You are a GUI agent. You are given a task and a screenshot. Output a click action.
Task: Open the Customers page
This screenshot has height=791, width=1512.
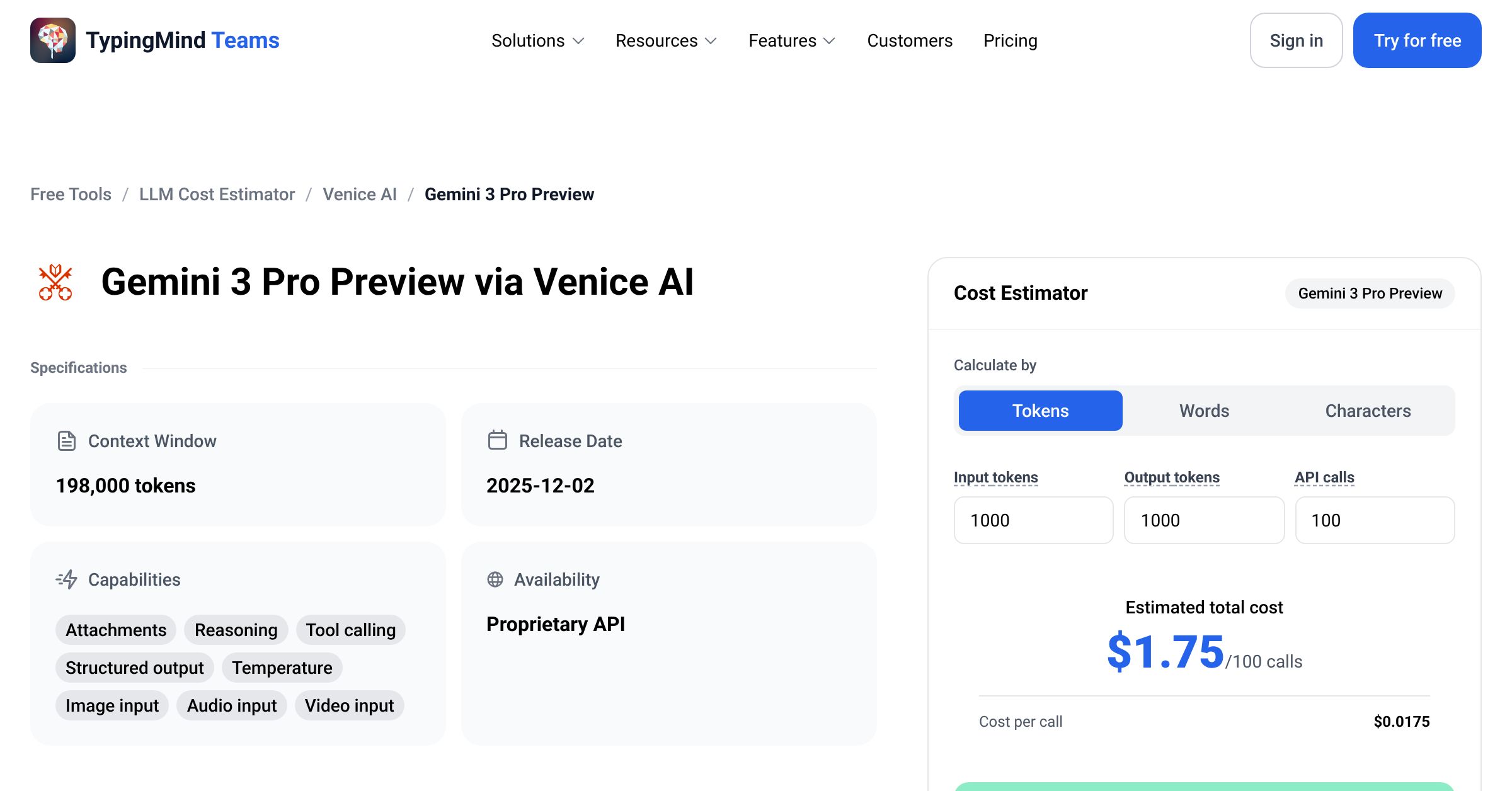click(910, 40)
